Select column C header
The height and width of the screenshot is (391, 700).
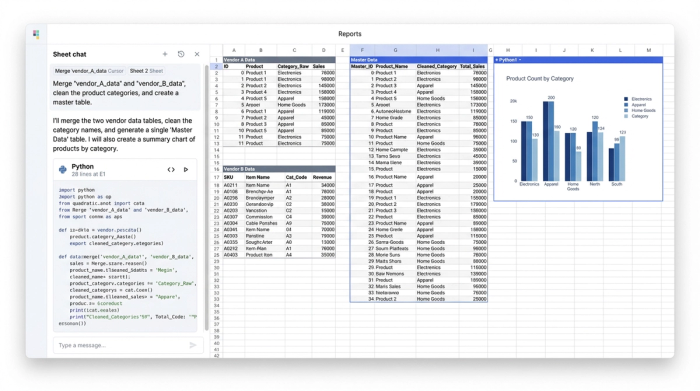tap(294, 50)
